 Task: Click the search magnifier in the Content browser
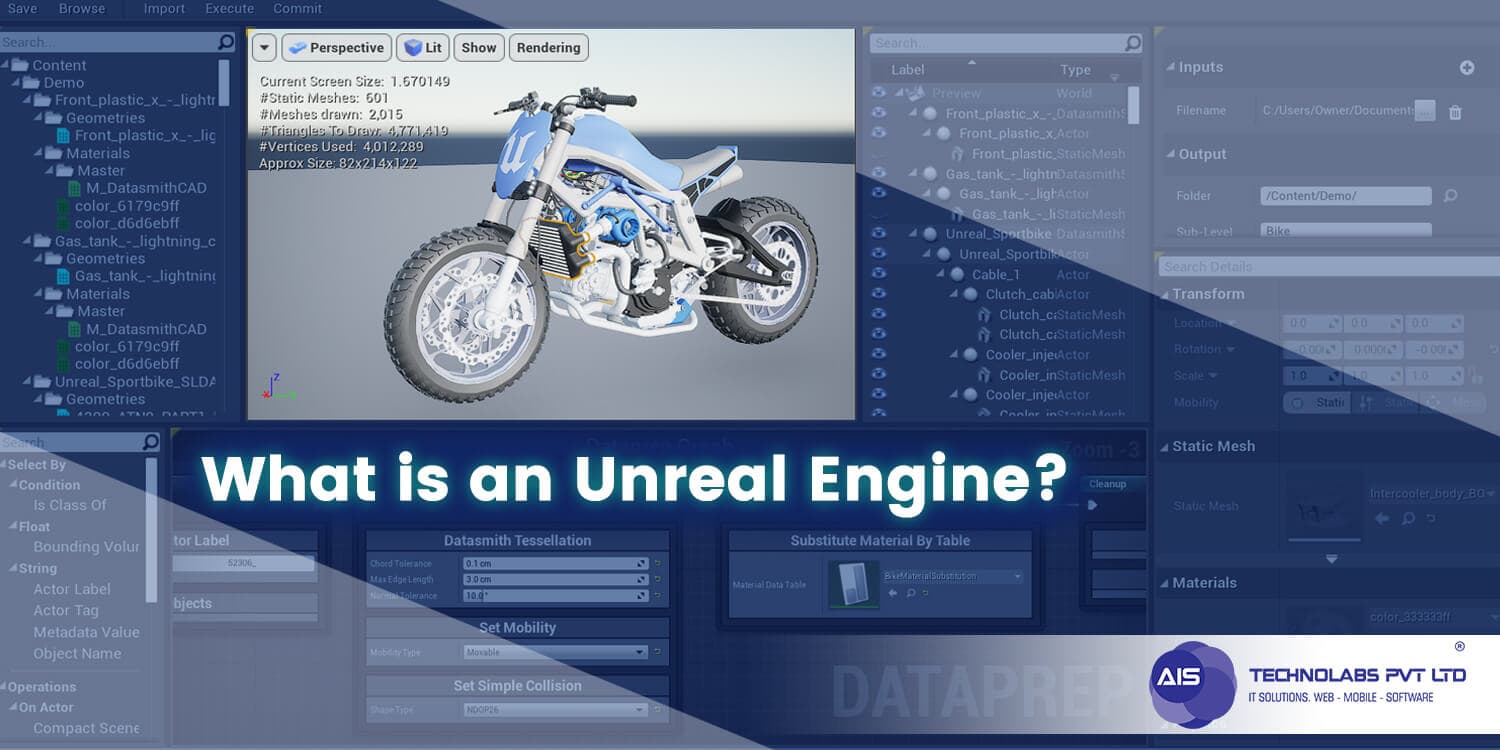(227, 42)
